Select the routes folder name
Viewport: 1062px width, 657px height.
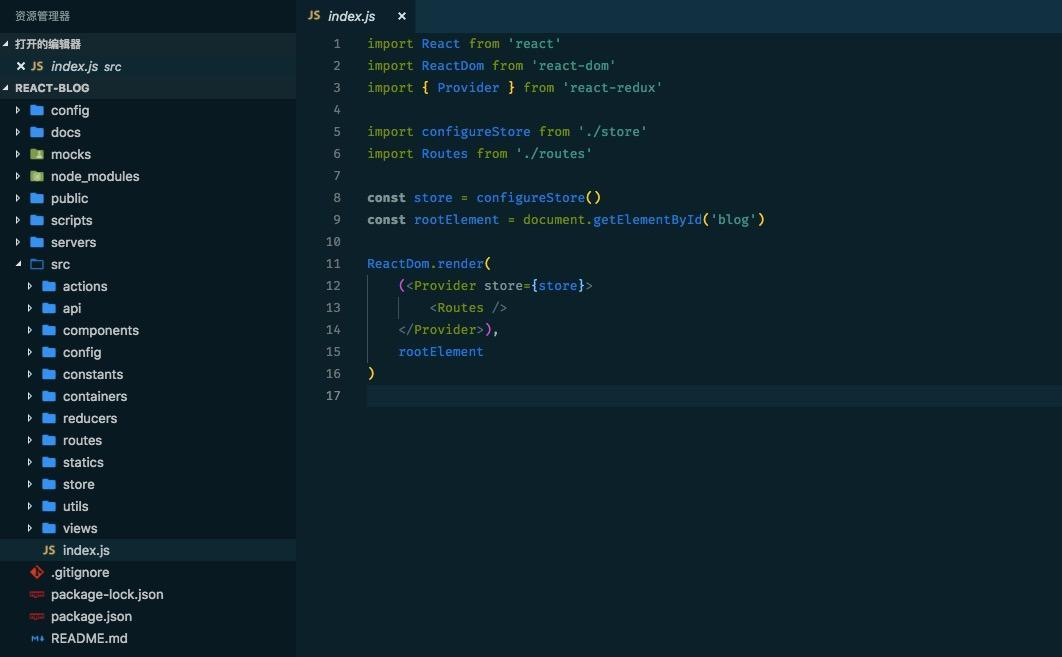82,440
